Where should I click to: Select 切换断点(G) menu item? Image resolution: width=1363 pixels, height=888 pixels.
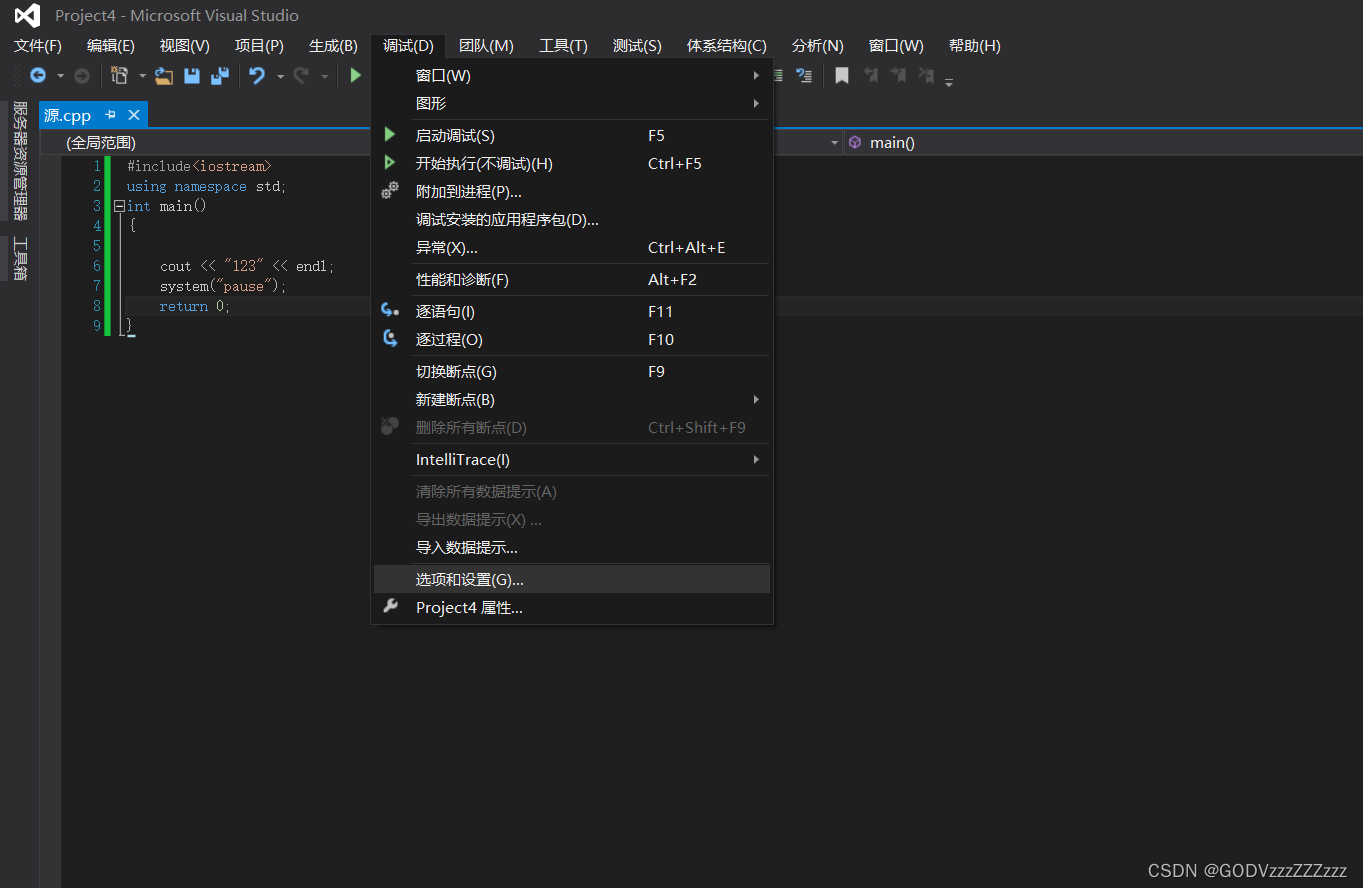pos(572,371)
